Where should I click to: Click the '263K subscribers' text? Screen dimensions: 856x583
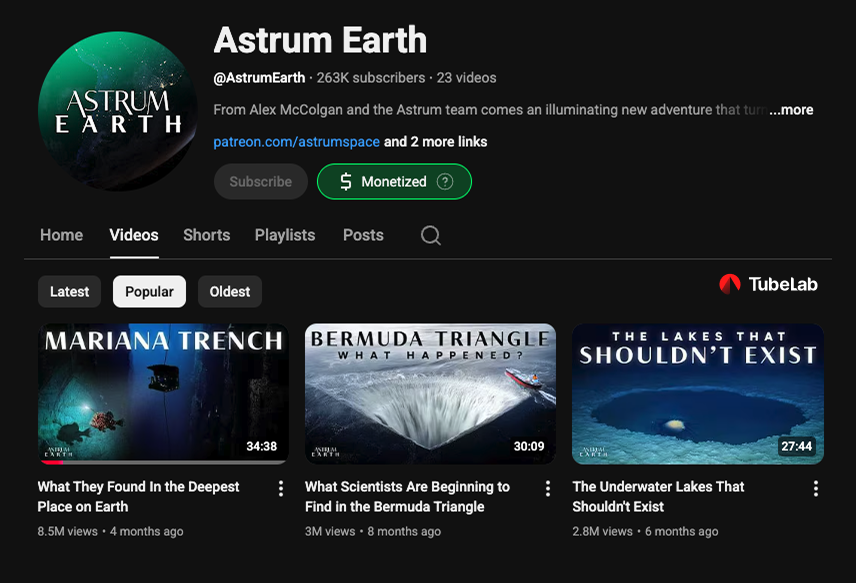pyautogui.click(x=371, y=78)
